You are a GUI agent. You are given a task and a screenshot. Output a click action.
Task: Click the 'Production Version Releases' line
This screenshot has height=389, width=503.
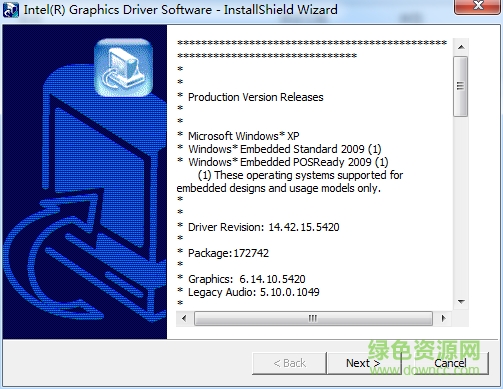point(256,97)
